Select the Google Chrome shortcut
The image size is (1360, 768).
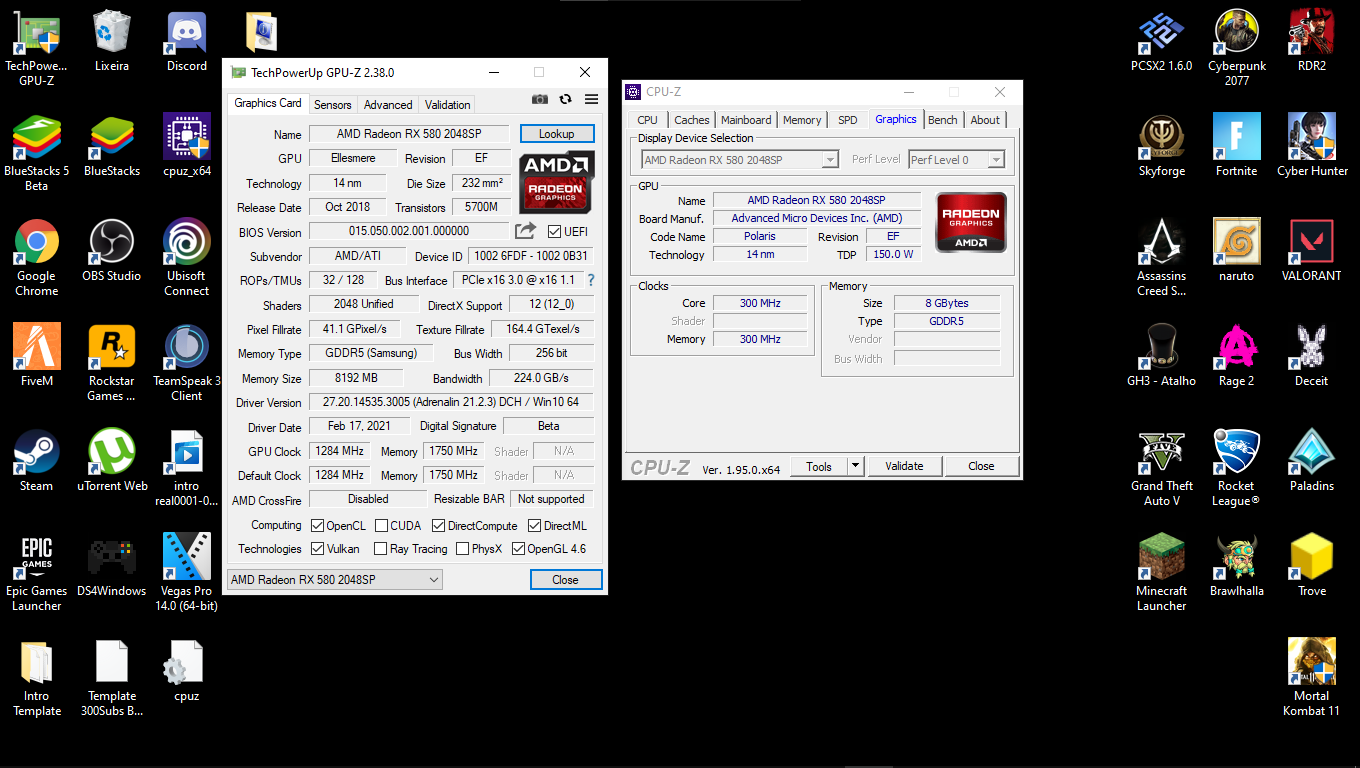coord(37,258)
